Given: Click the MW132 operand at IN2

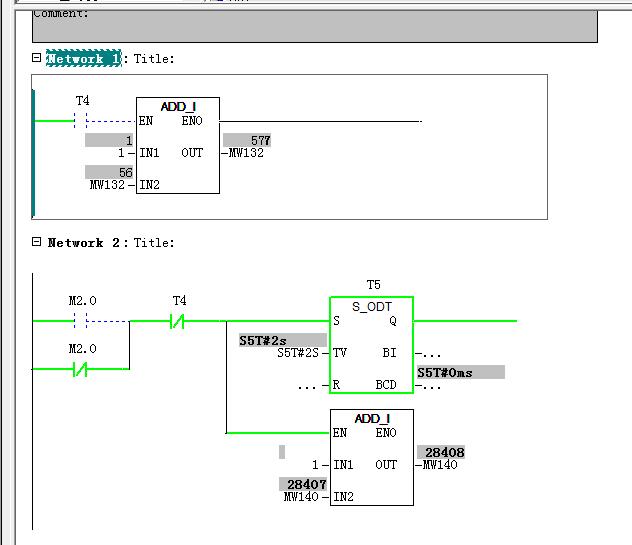Looking at the screenshot, I should click(107, 185).
